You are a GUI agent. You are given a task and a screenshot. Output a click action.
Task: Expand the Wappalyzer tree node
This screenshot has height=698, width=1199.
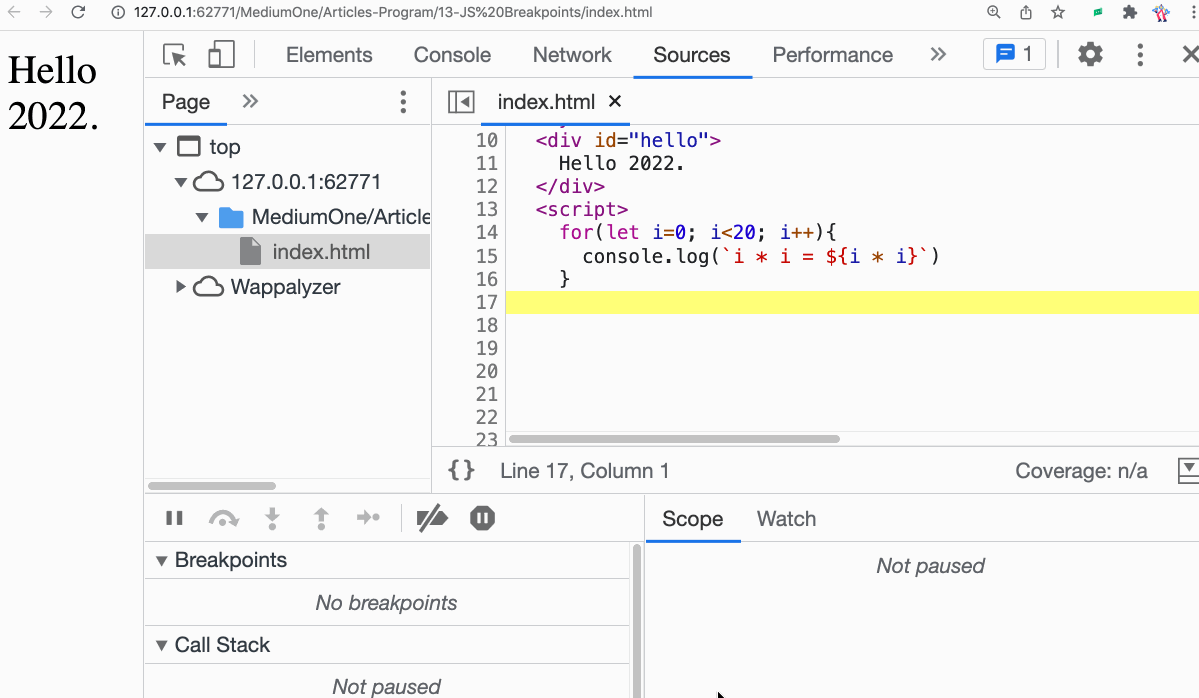tap(181, 287)
